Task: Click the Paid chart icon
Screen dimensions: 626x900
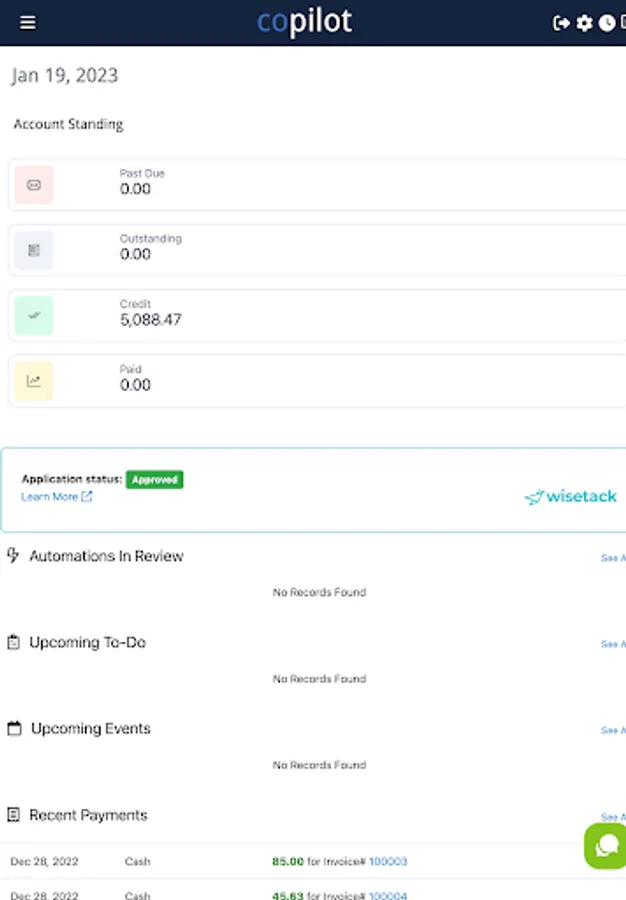Action: [x=33, y=380]
